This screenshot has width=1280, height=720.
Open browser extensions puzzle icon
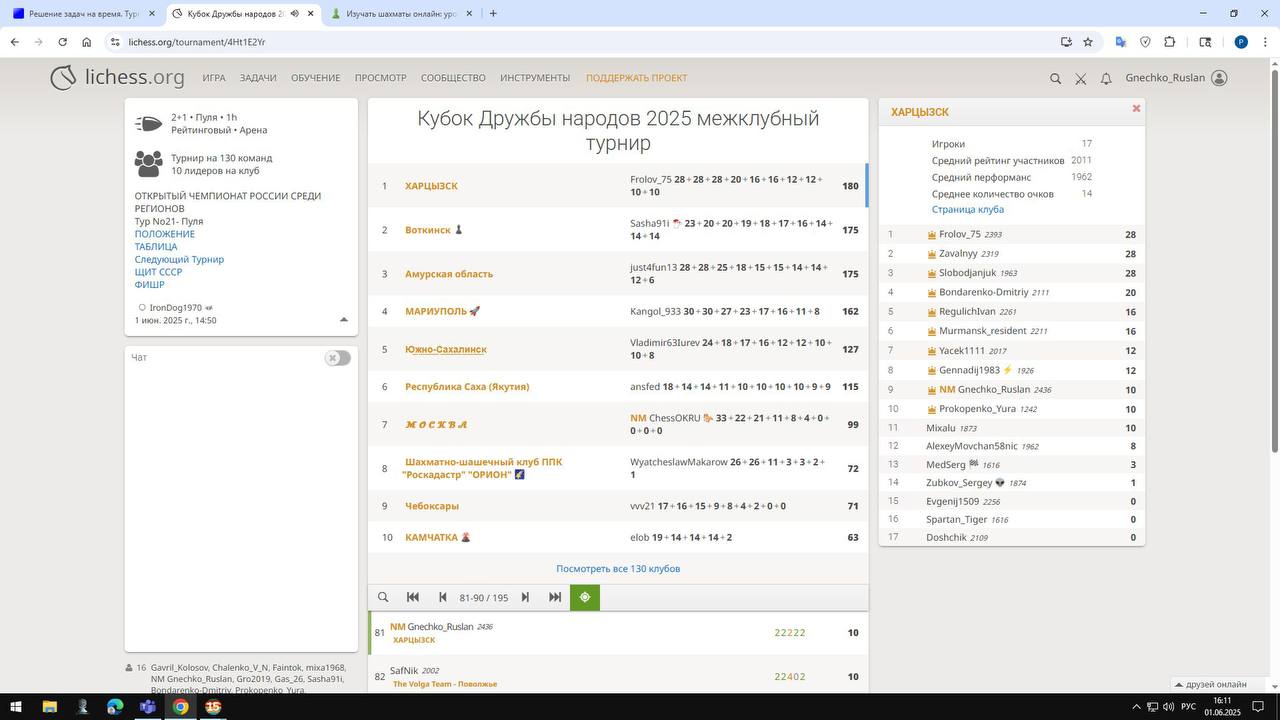1170,42
